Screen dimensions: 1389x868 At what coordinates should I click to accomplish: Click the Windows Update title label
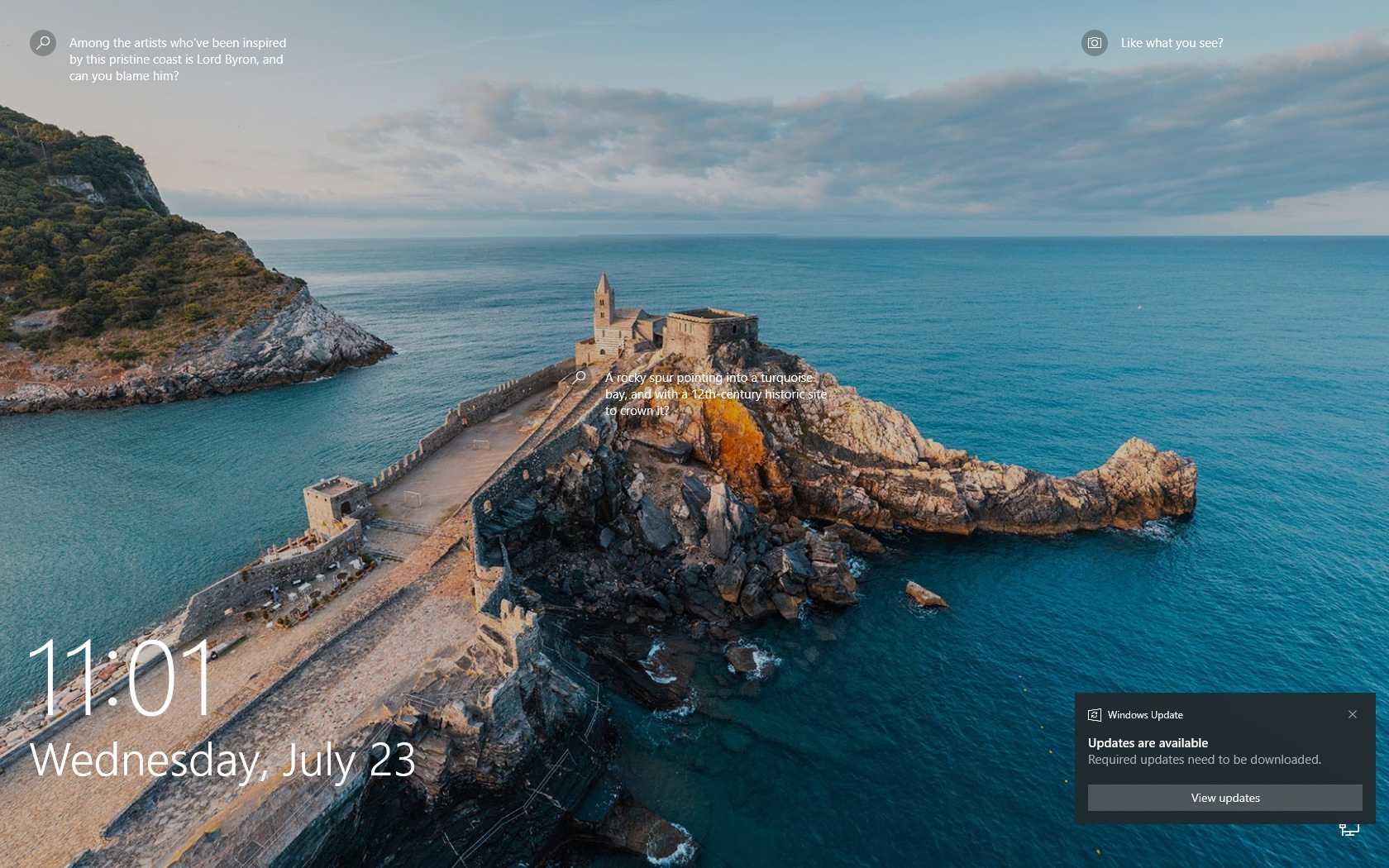click(1145, 715)
